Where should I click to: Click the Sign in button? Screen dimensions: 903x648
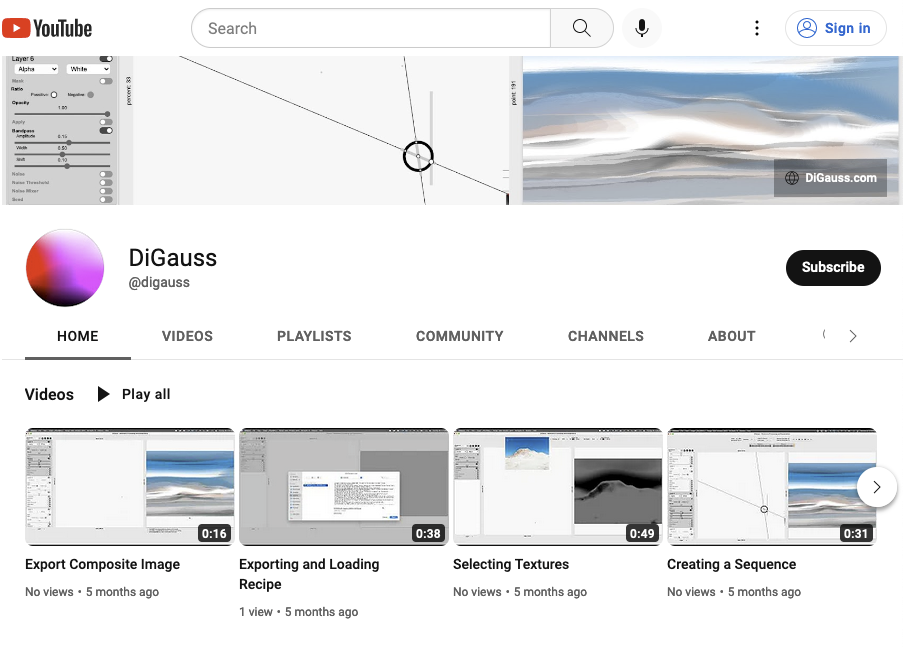(835, 28)
